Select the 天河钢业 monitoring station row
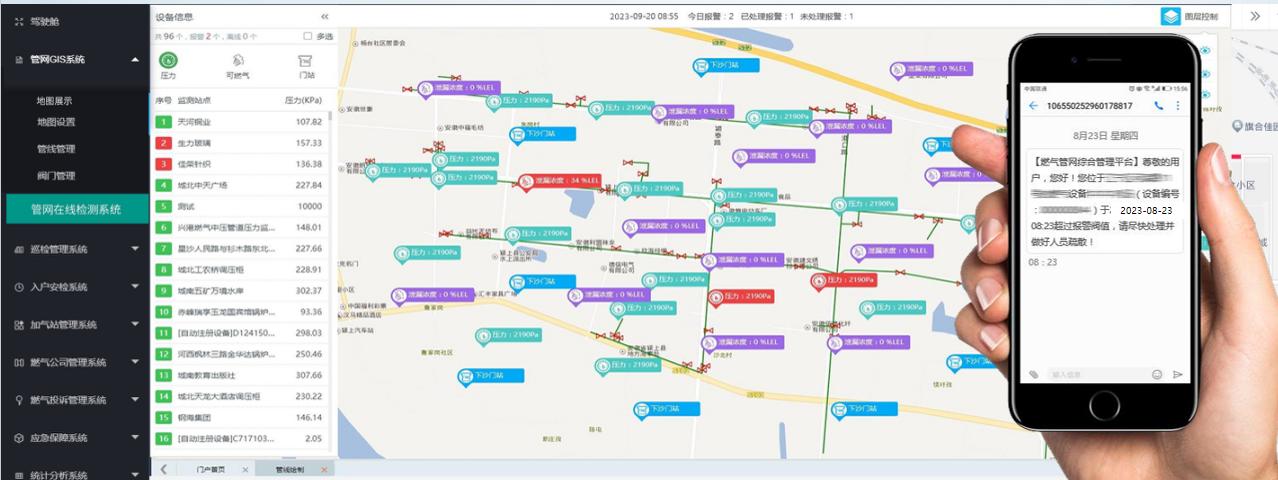 pos(240,122)
